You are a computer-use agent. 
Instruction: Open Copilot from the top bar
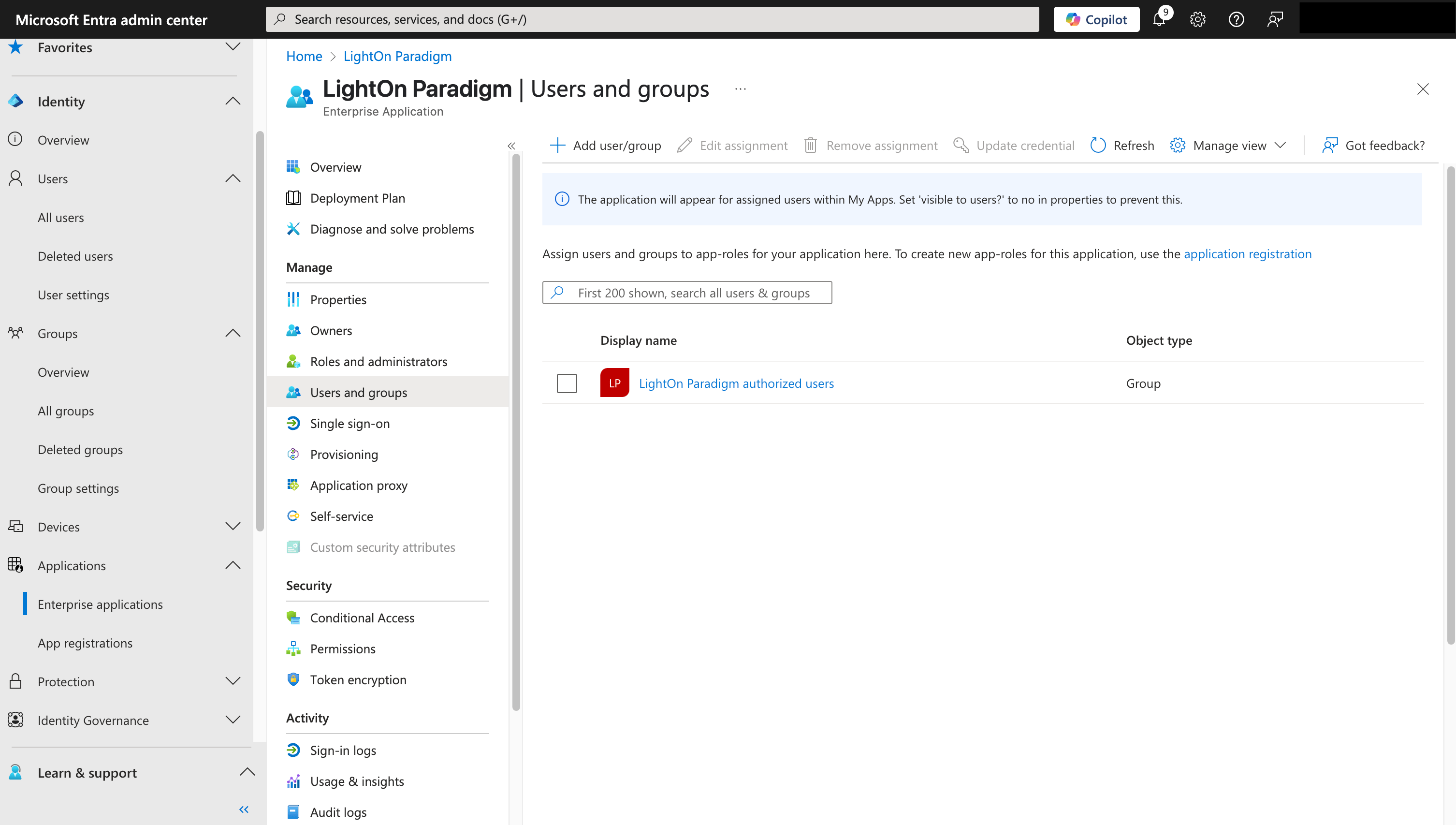click(x=1096, y=19)
